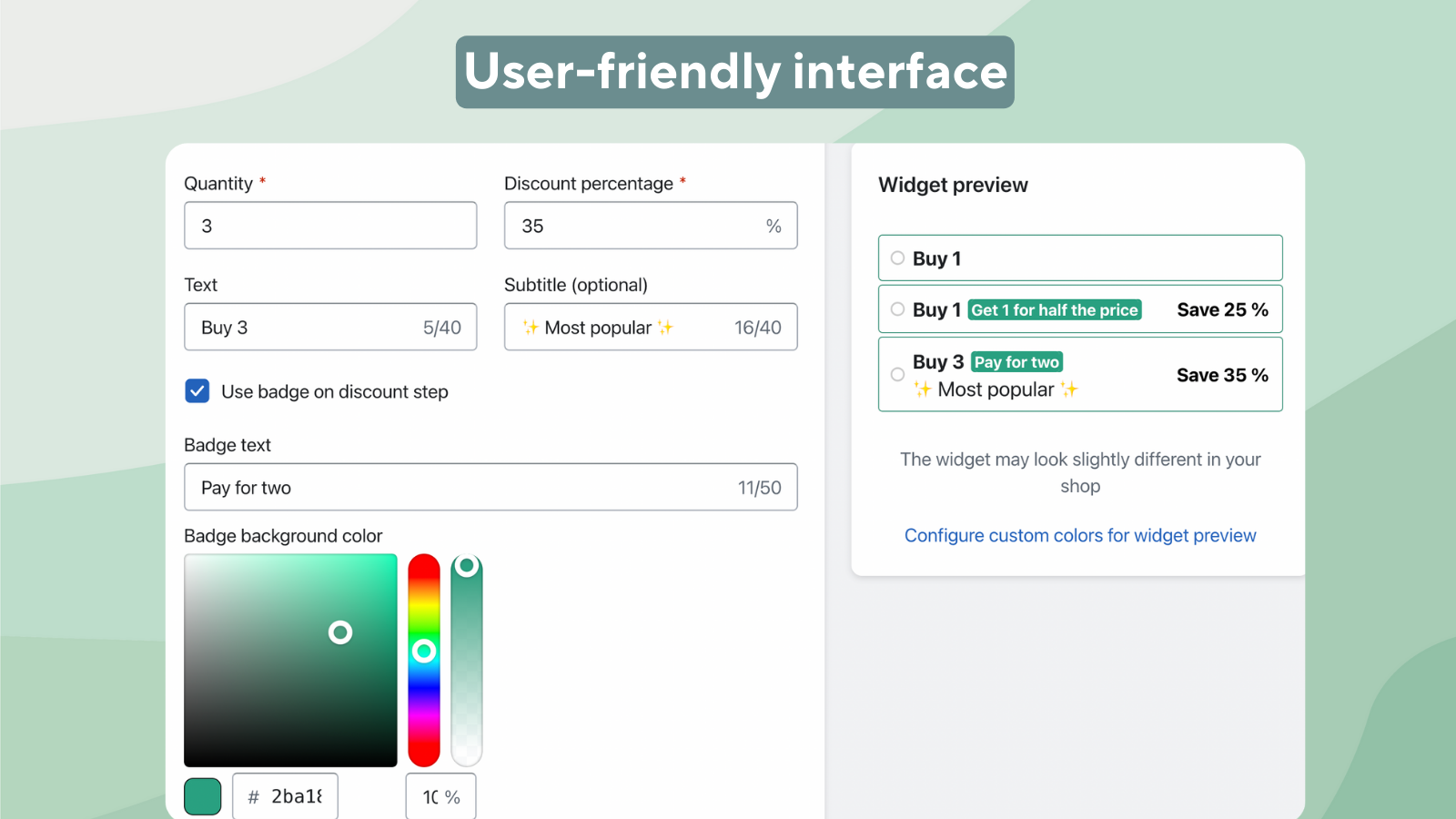Click the Badge text input field
Image resolution: width=1456 pixels, height=819 pixels.
[464, 488]
